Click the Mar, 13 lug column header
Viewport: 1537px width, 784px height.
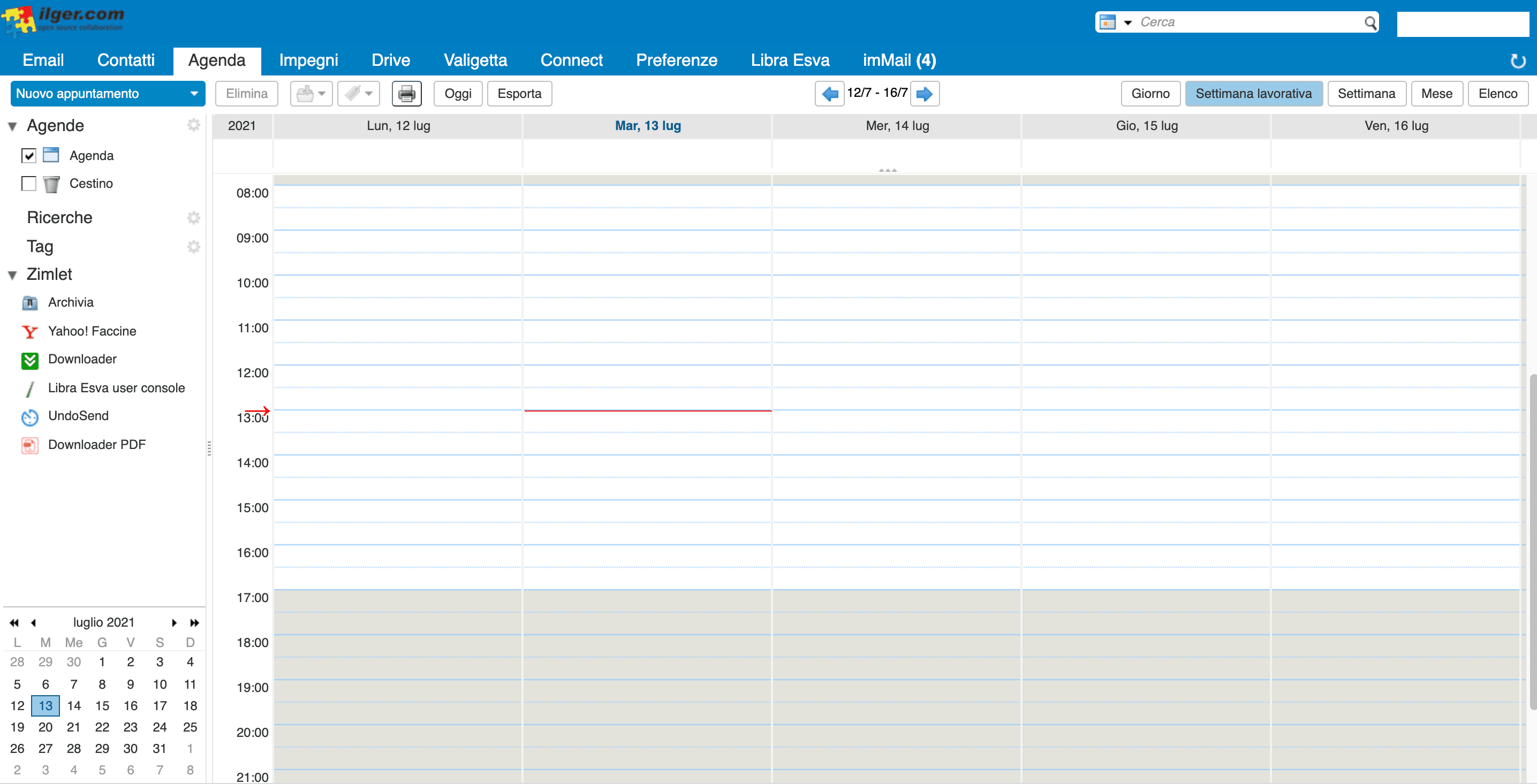click(648, 126)
